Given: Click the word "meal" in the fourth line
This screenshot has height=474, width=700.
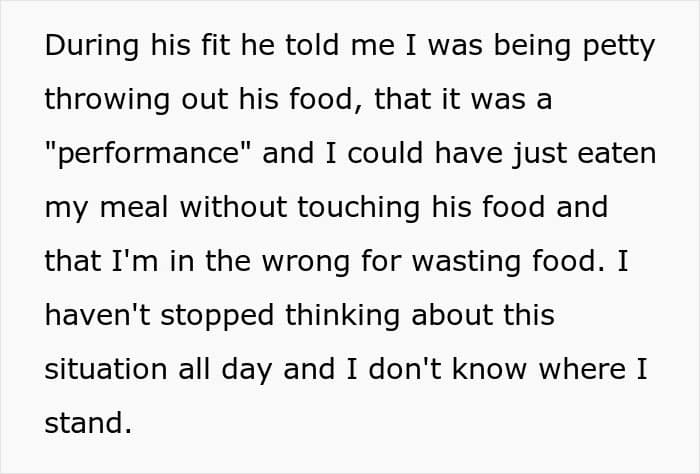Looking at the screenshot, I should (134, 208).
